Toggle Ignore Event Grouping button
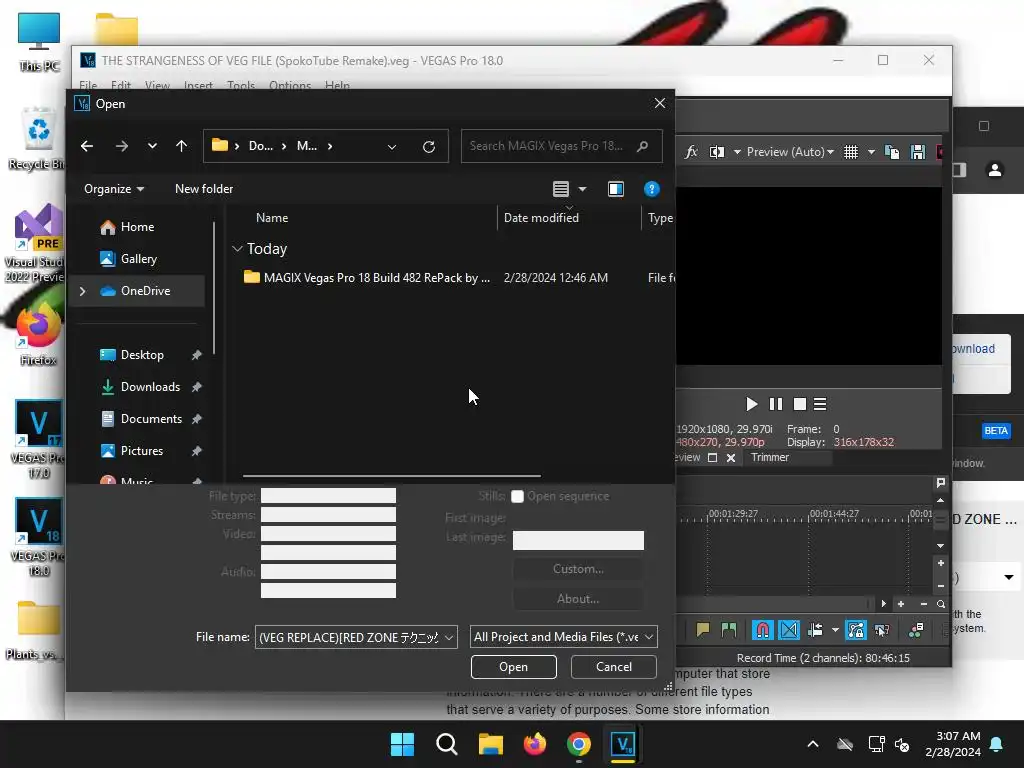This screenshot has width=1024, height=768. [882, 630]
